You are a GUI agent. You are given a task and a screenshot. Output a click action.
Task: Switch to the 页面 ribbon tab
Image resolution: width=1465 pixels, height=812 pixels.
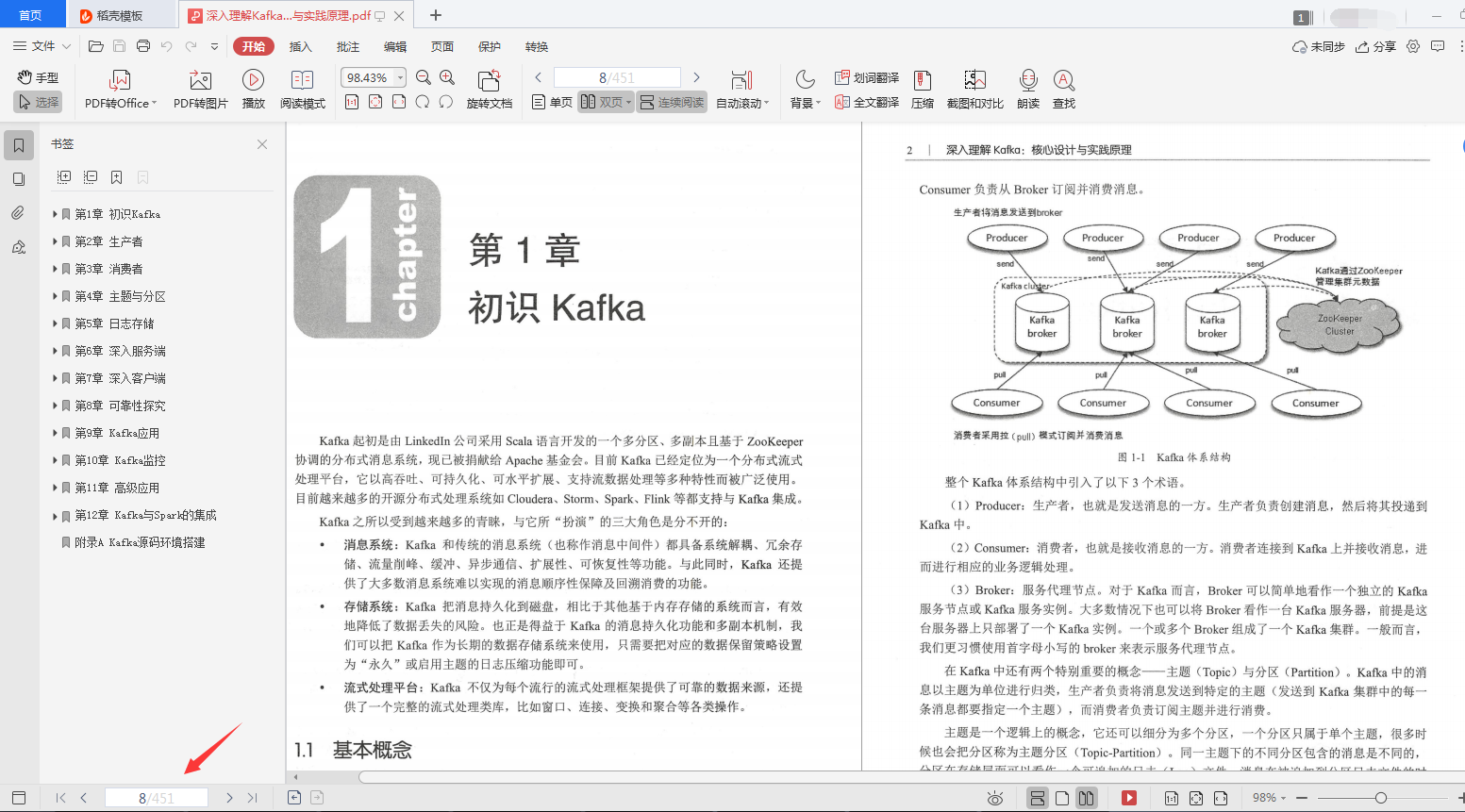tap(442, 46)
